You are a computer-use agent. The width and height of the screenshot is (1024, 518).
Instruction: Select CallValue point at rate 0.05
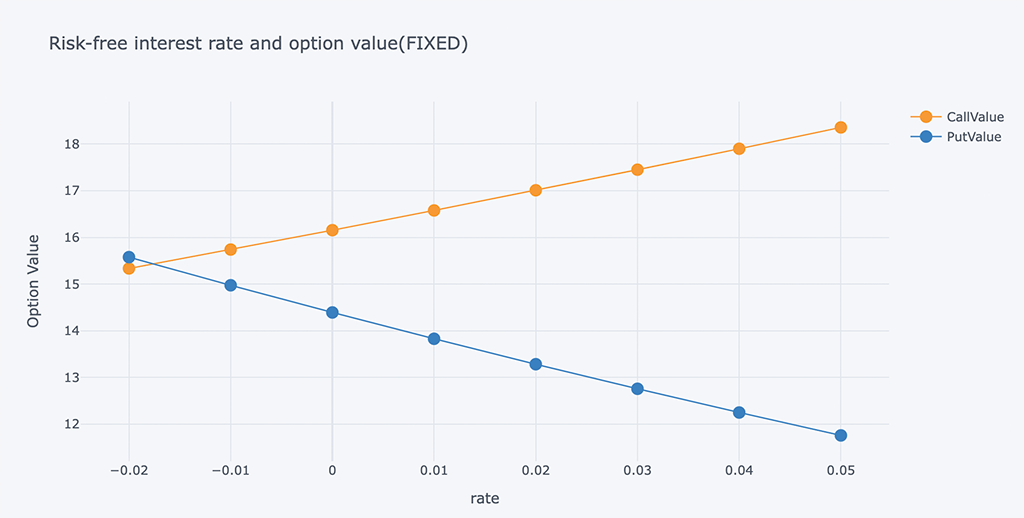click(x=841, y=127)
